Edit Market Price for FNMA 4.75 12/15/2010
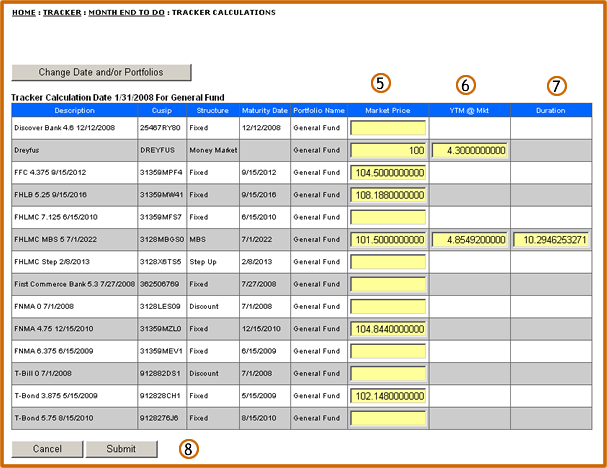 point(388,329)
